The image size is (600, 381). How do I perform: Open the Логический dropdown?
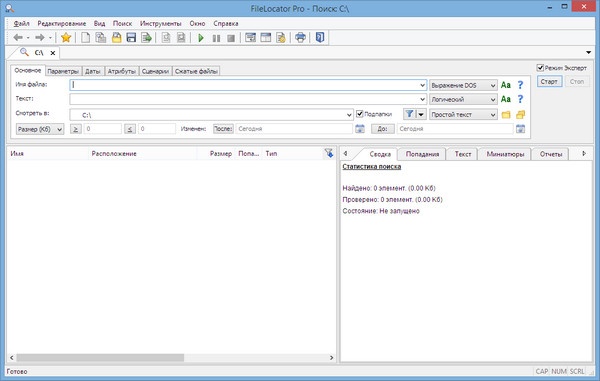[x=463, y=99]
